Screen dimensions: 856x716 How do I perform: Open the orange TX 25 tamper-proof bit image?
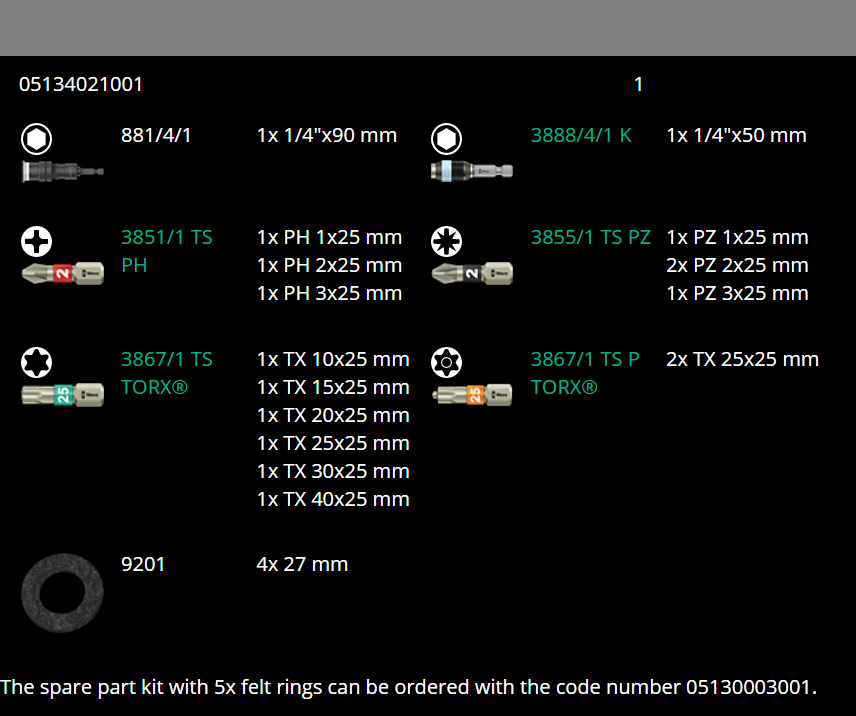pyautogui.click(x=472, y=394)
